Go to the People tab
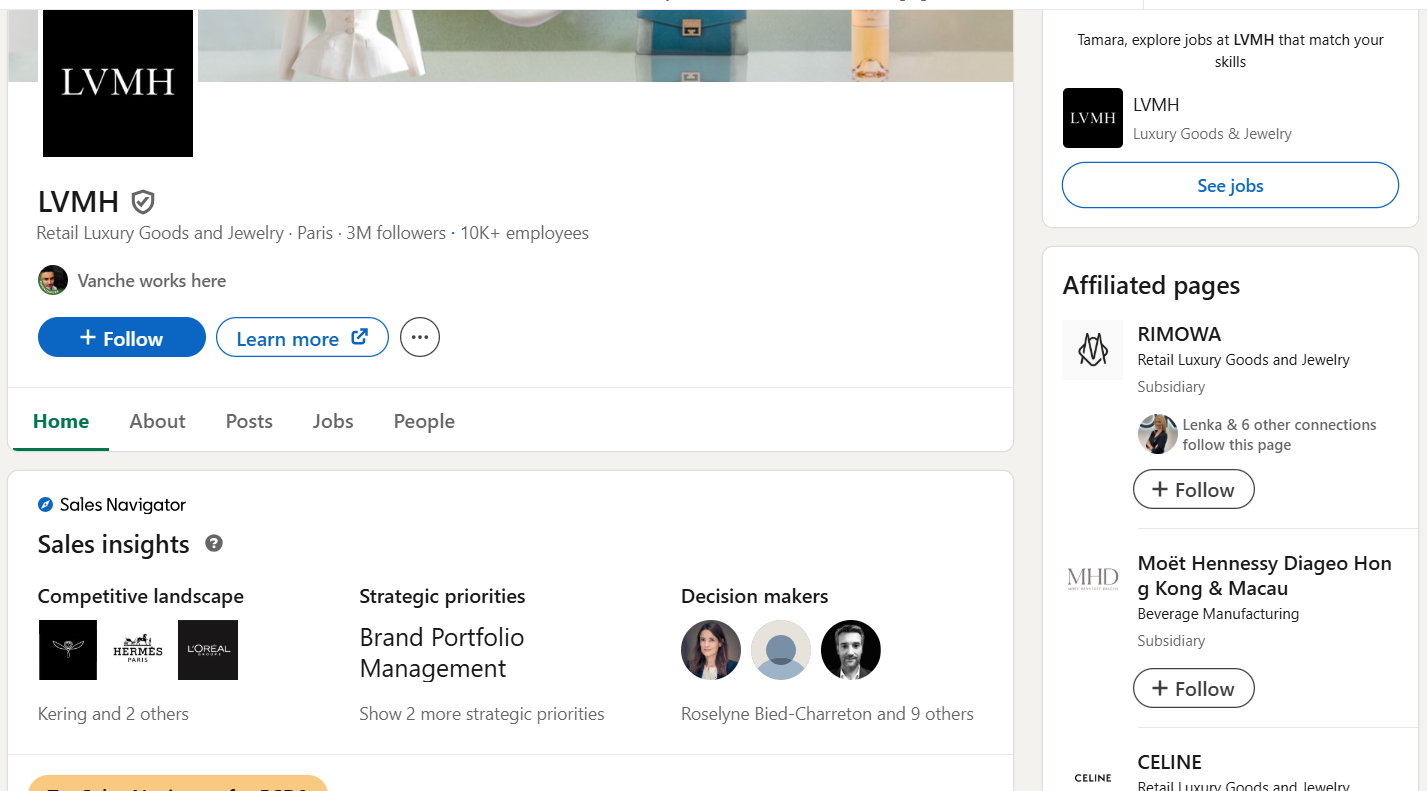Screen dimensions: 1427x791 (x=424, y=421)
